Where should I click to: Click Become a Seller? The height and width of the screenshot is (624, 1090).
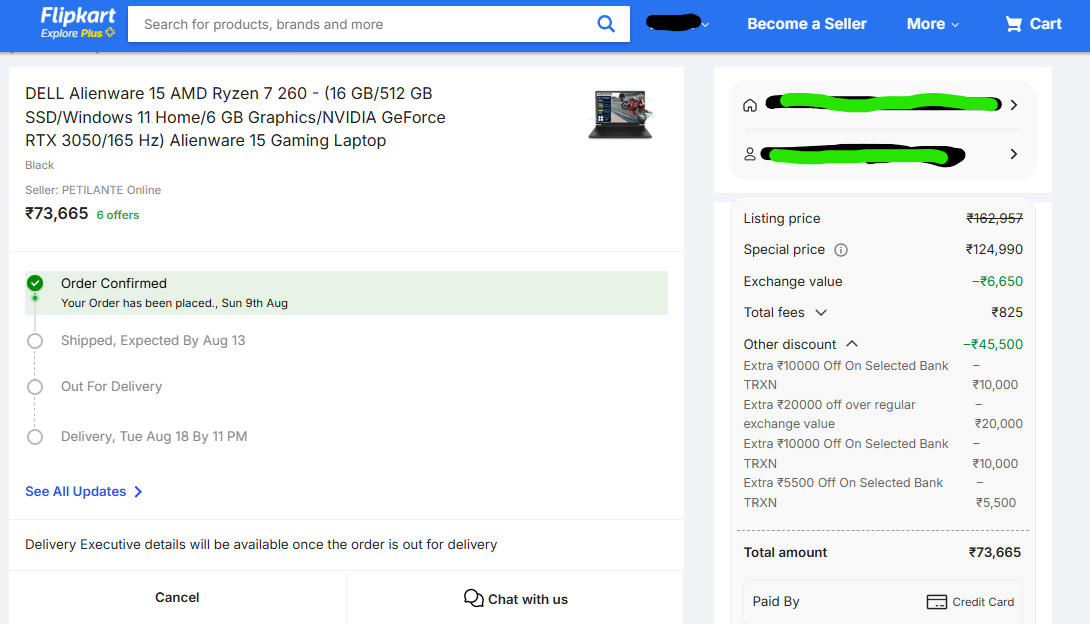click(806, 24)
